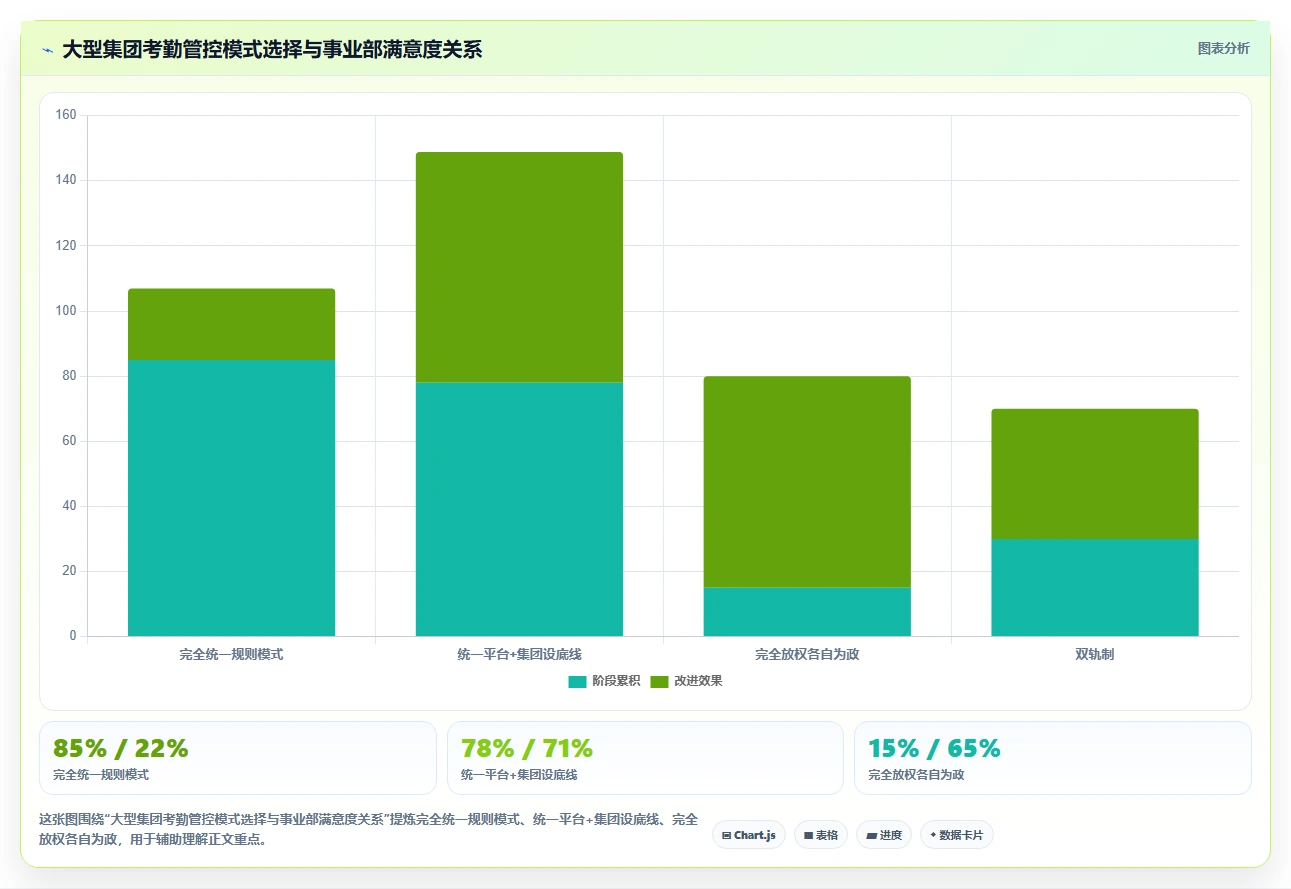The width and height of the screenshot is (1291, 889).
Task: Click the green bar segment for 双轨制
Action: coord(1095,474)
